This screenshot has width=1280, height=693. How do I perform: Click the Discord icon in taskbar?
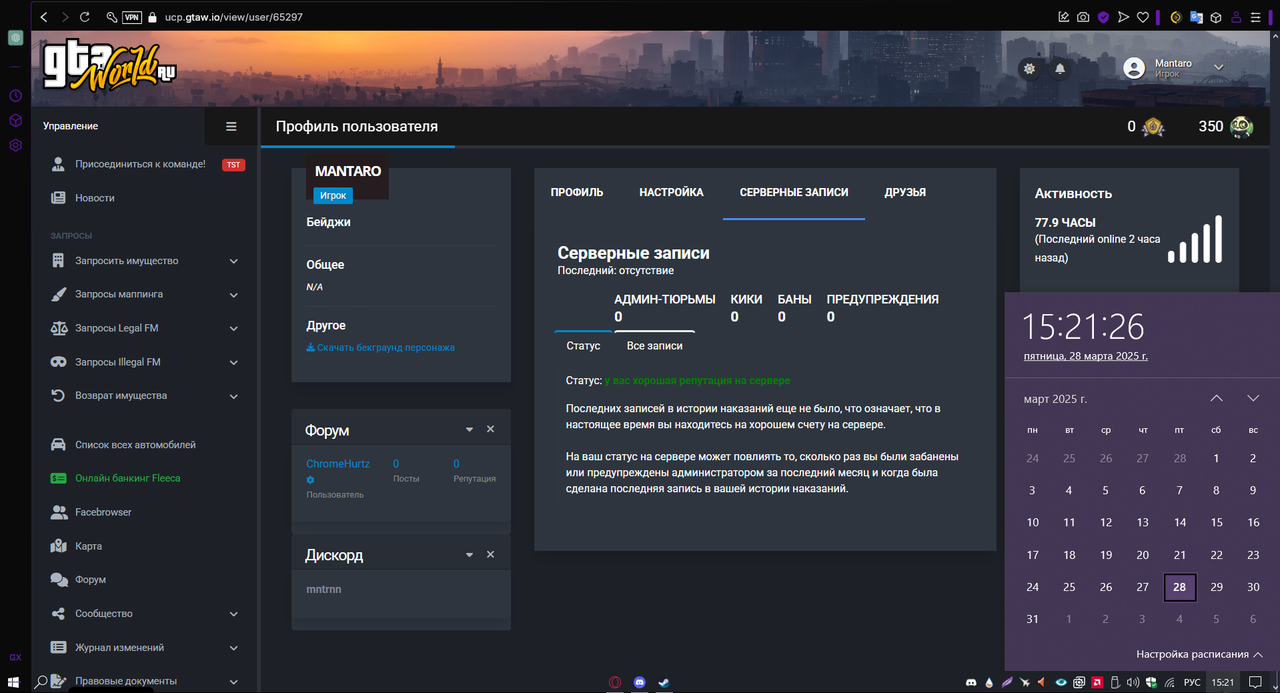coord(640,683)
